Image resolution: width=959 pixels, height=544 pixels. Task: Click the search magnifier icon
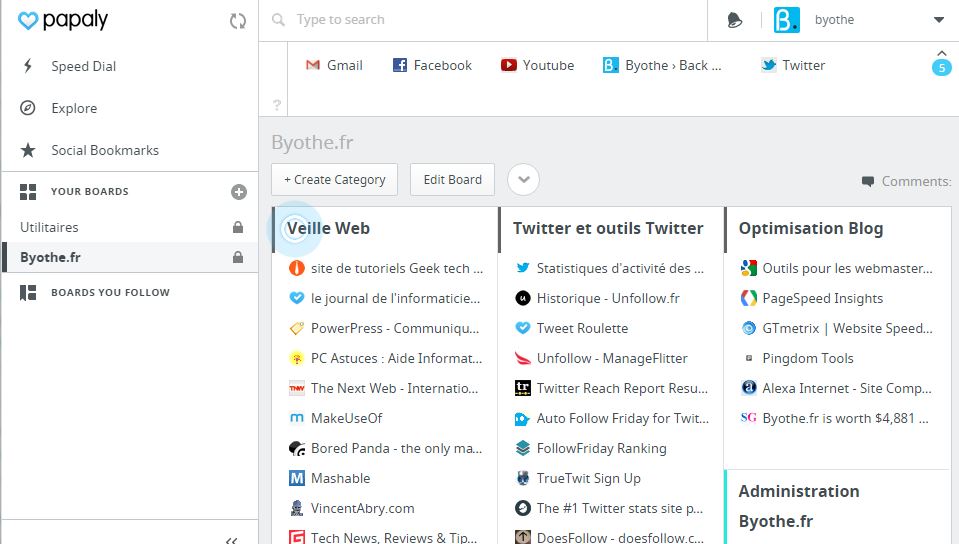(278, 20)
